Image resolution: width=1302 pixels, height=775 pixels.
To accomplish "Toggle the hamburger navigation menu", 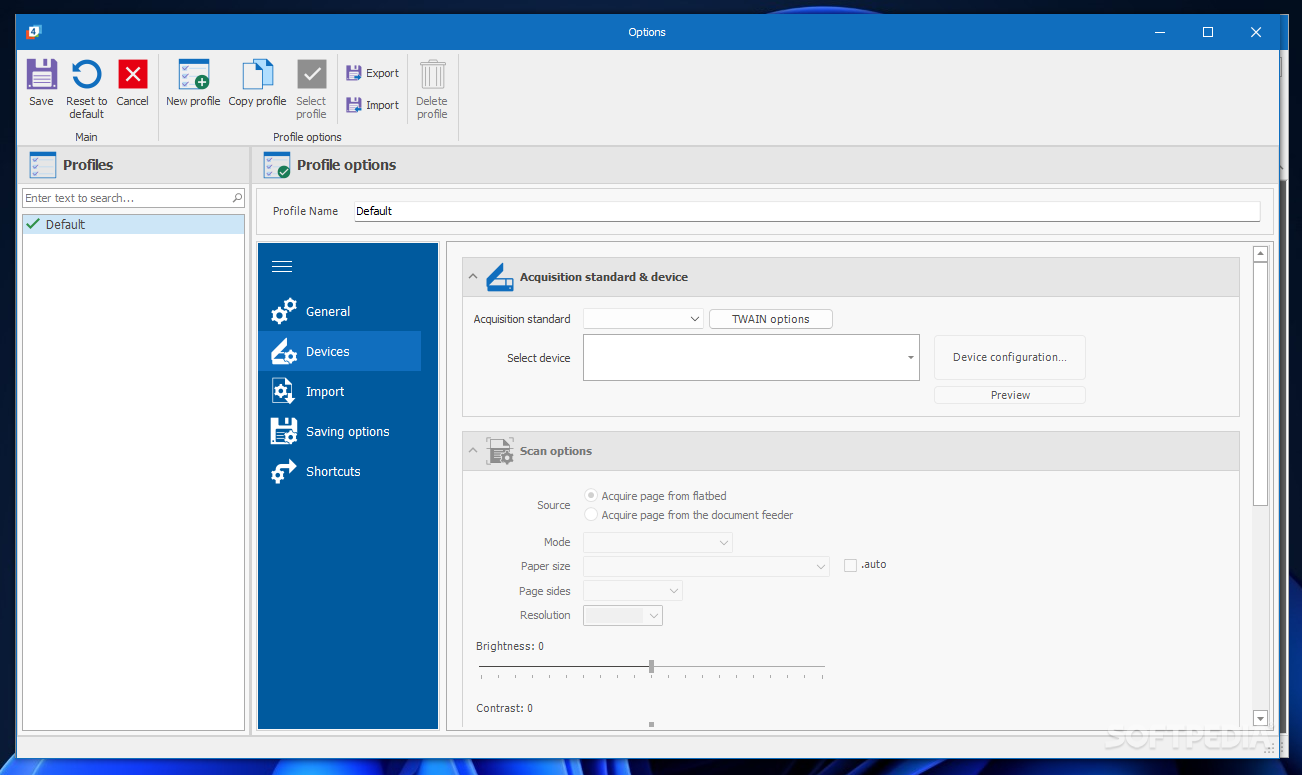I will click(x=282, y=266).
